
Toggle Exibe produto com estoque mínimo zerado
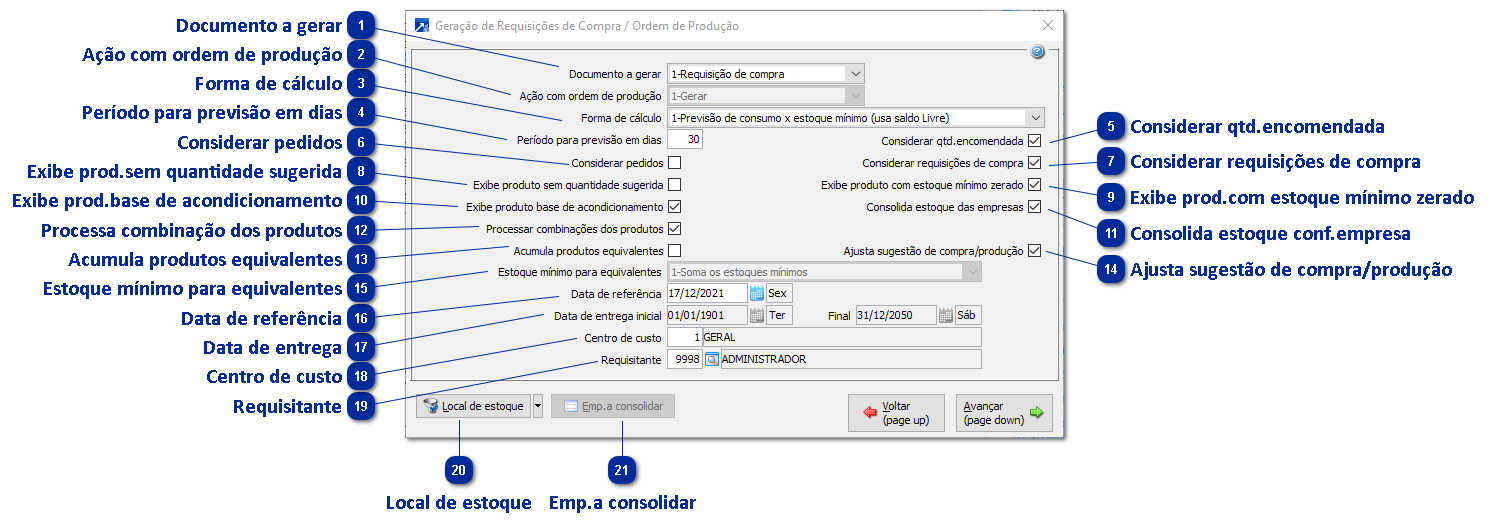point(1034,185)
